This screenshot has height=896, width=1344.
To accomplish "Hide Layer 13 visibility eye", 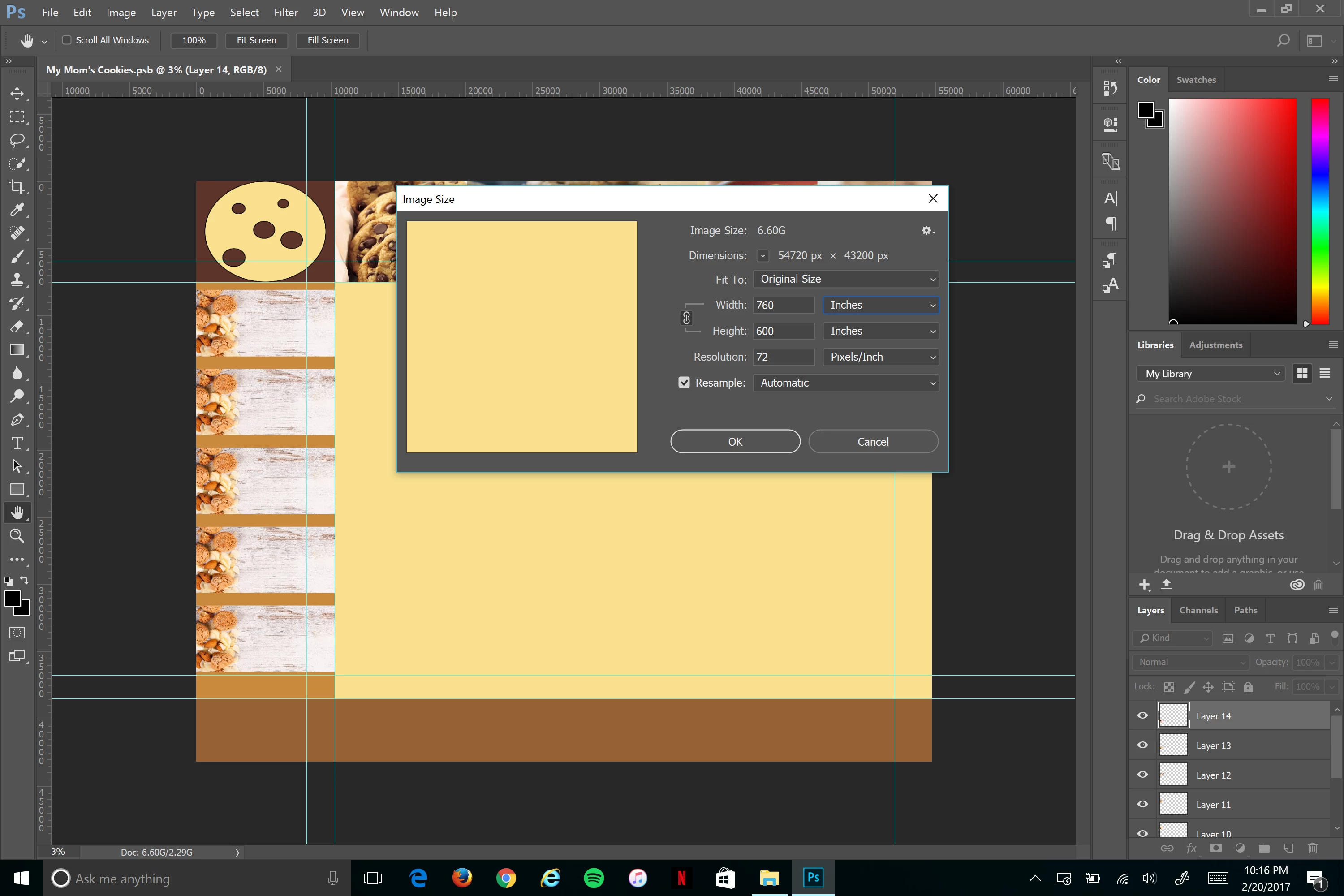I will pyautogui.click(x=1142, y=745).
